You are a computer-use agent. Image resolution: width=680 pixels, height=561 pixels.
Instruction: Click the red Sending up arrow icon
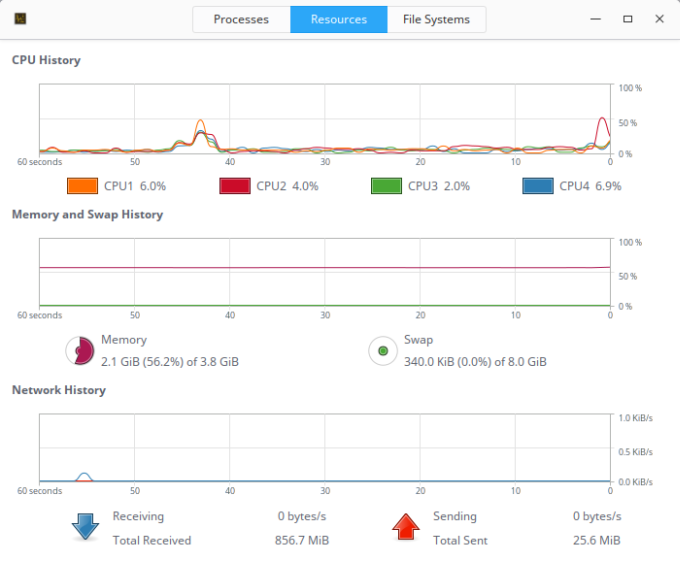[405, 527]
